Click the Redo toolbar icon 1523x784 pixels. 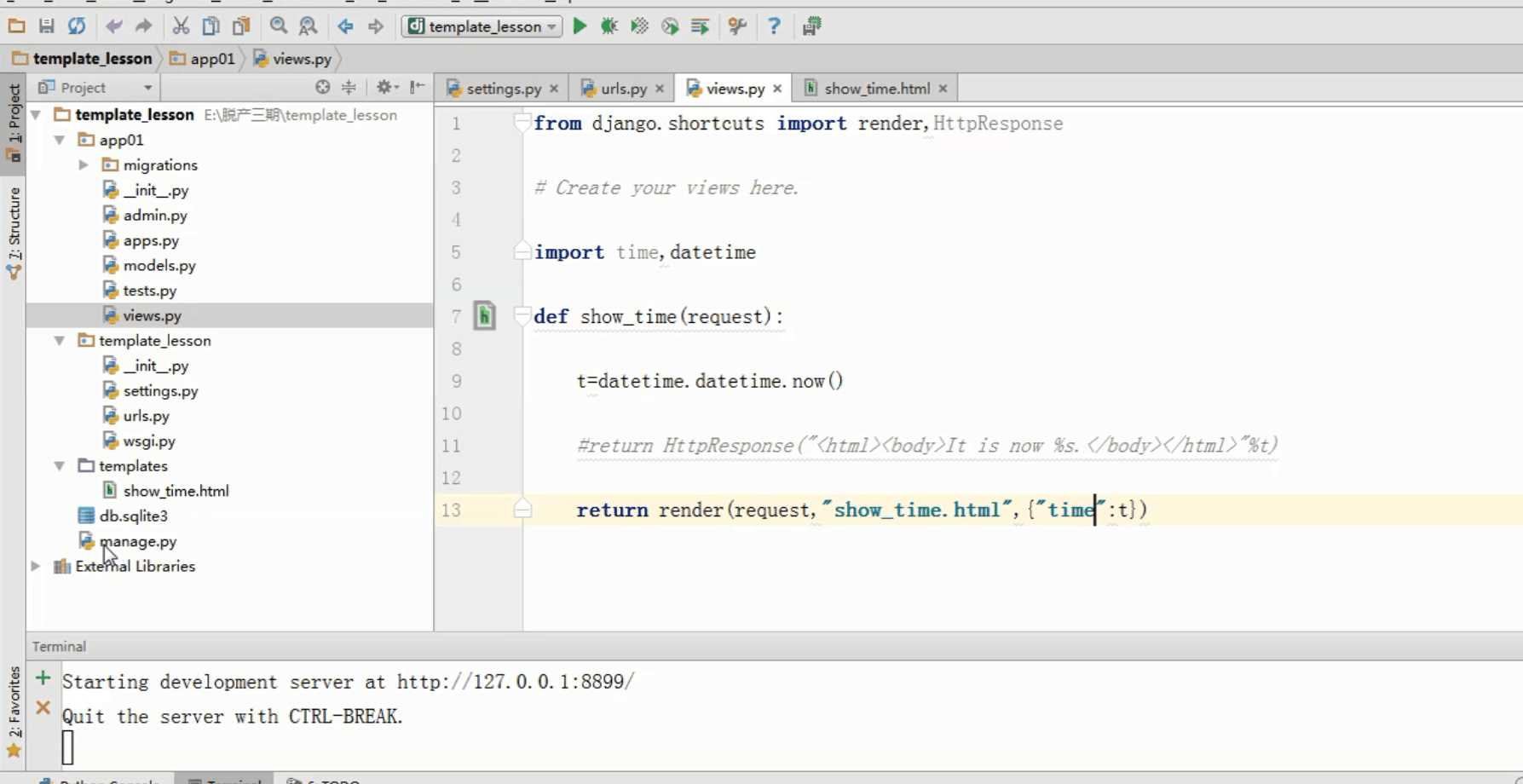tap(143, 26)
